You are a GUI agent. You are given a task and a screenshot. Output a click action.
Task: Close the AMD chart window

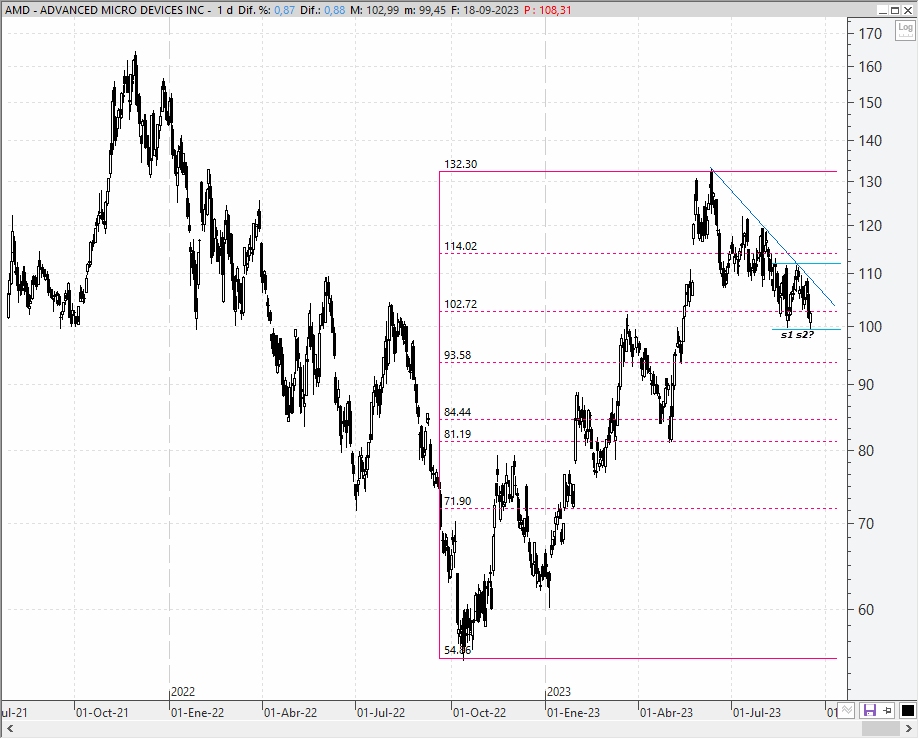pyautogui.click(x=907, y=10)
